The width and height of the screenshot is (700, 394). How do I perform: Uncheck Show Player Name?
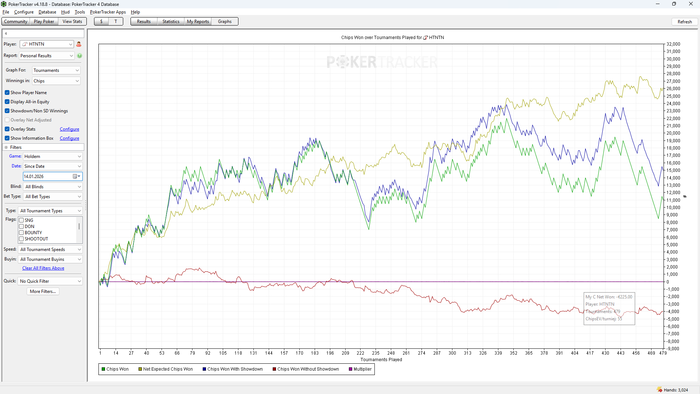click(x=7, y=92)
